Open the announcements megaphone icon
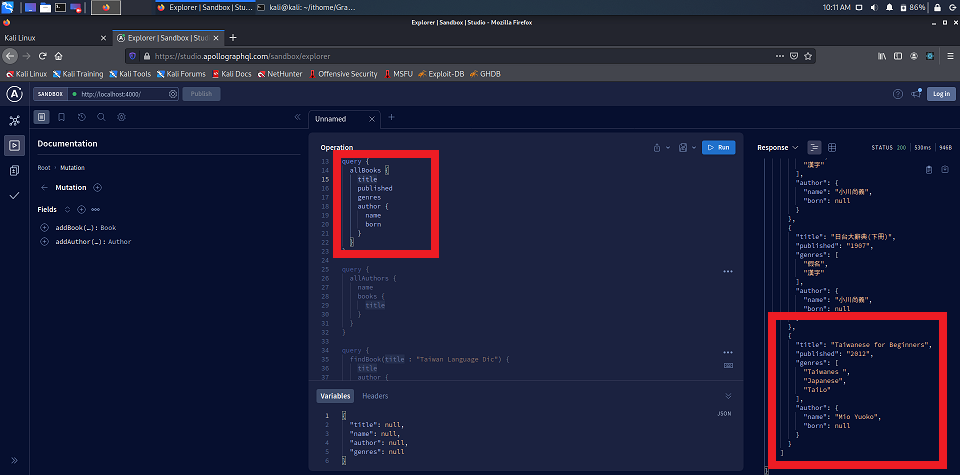 coord(916,94)
